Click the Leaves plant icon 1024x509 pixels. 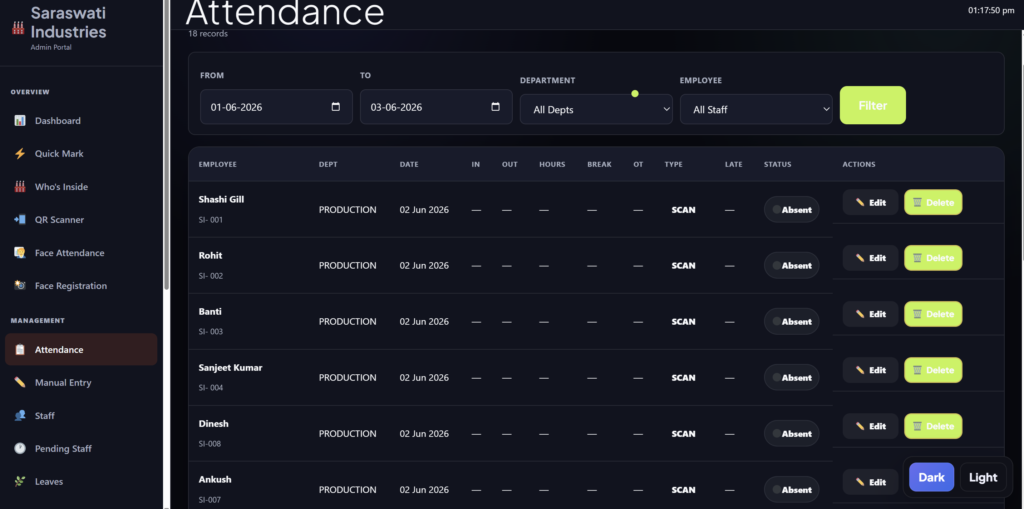tap(20, 482)
